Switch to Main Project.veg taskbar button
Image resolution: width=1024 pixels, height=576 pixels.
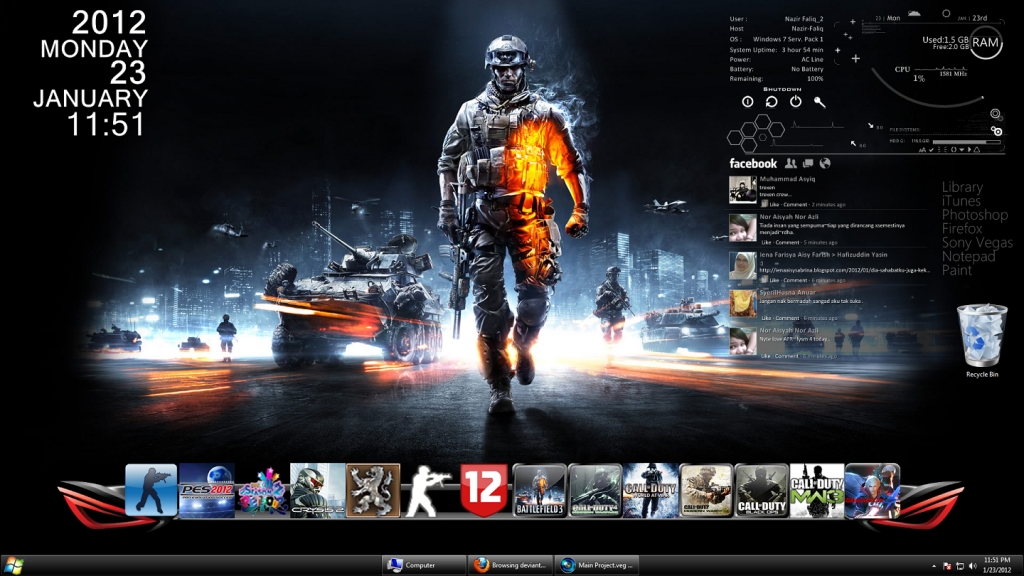coord(596,565)
